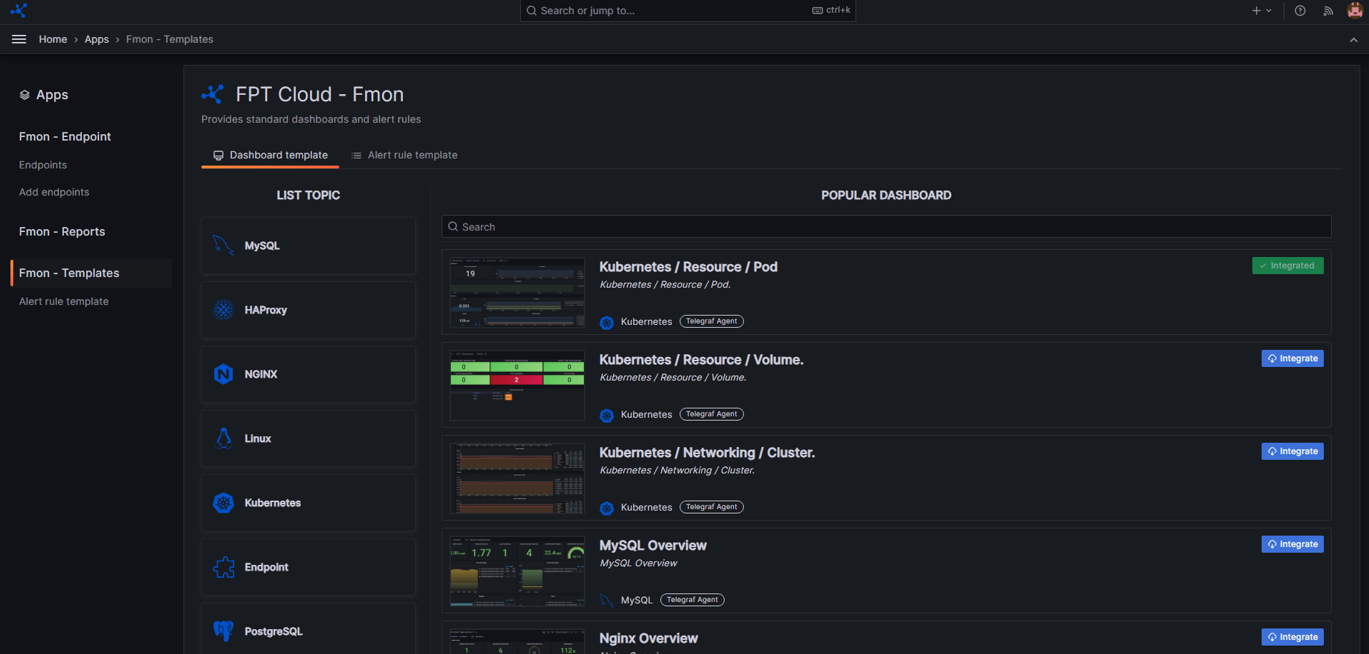Select the Linux penguin topic icon
Image resolution: width=1369 pixels, height=654 pixels.
coord(223,438)
